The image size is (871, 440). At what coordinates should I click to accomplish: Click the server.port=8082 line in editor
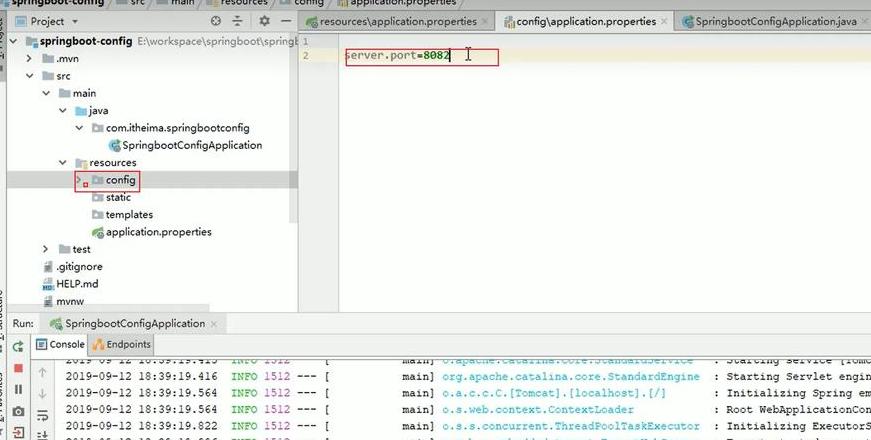click(x=397, y=56)
